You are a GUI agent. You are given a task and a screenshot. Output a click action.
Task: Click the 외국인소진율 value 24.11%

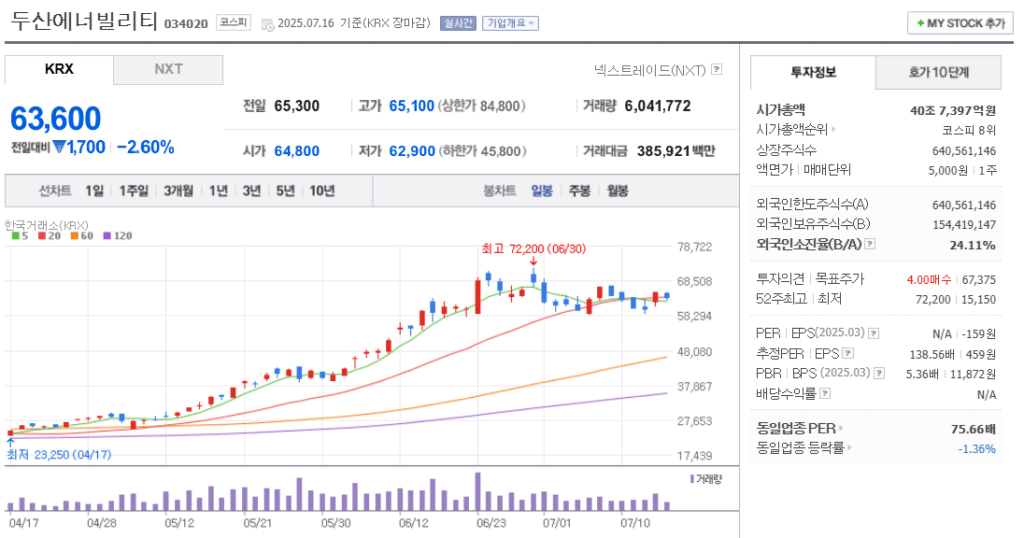[972, 245]
